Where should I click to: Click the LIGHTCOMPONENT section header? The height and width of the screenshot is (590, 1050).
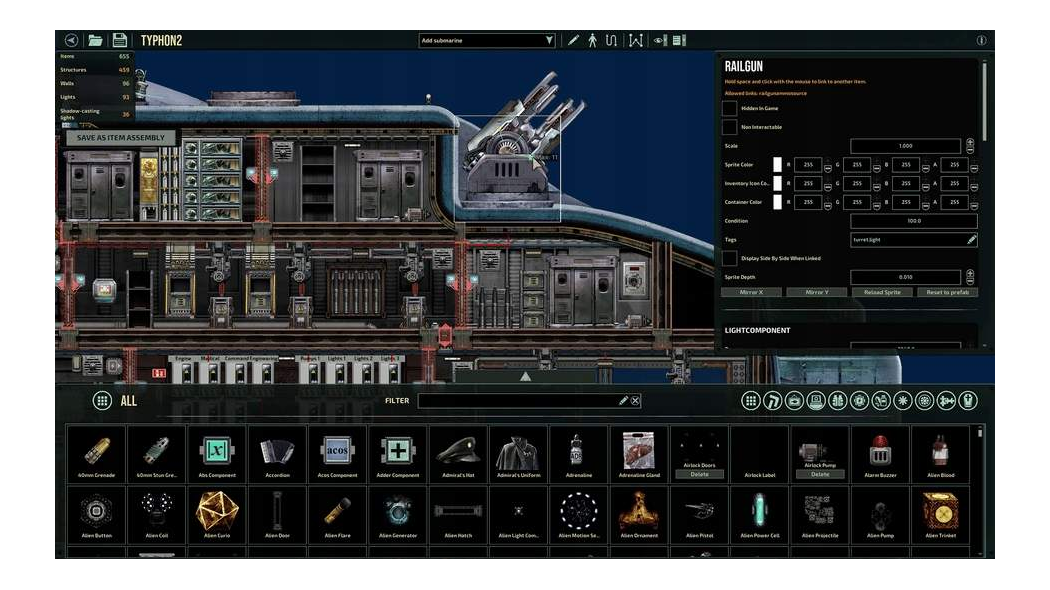coord(757,330)
